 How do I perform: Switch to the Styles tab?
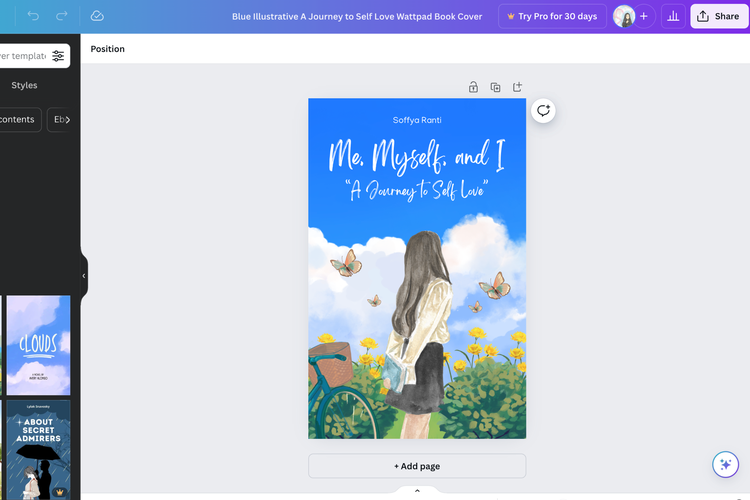[24, 86]
